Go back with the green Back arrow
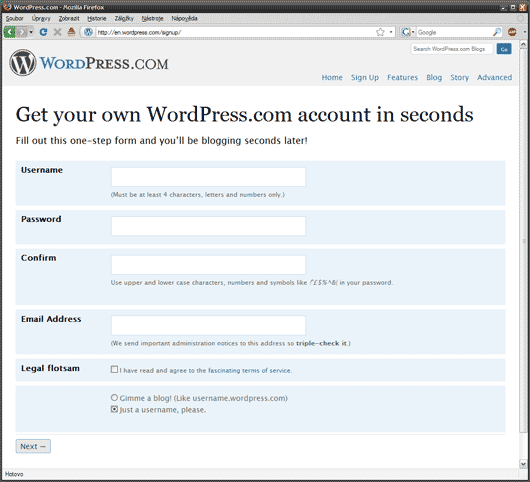The image size is (530, 482). click(9, 32)
